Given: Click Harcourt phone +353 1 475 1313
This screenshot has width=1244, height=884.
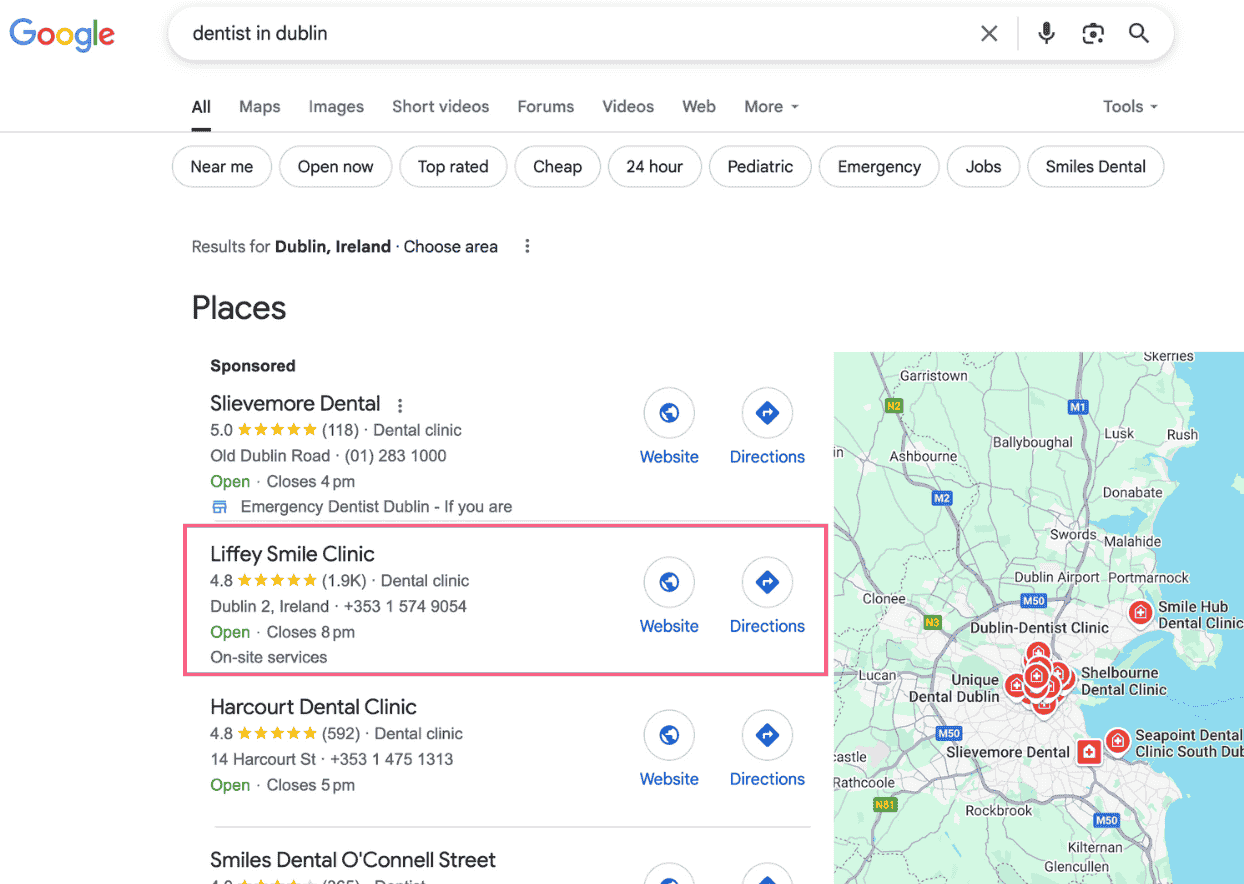Looking at the screenshot, I should (392, 759).
